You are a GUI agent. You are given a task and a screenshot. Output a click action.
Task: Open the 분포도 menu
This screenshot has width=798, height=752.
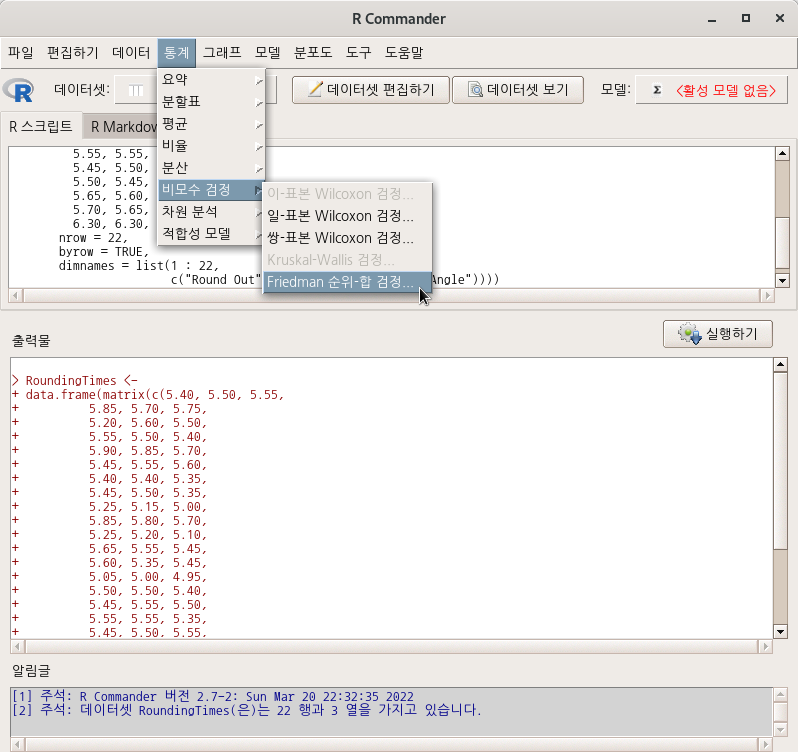click(312, 52)
